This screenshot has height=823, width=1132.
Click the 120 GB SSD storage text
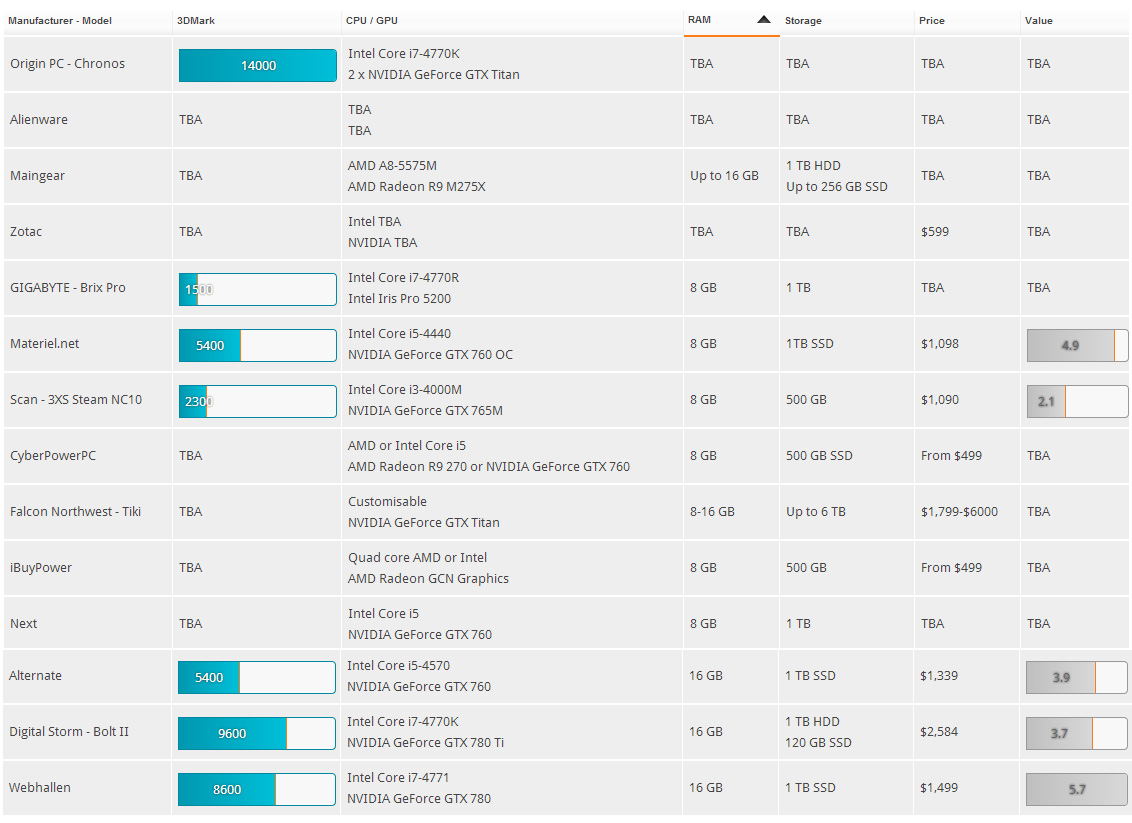[819, 743]
